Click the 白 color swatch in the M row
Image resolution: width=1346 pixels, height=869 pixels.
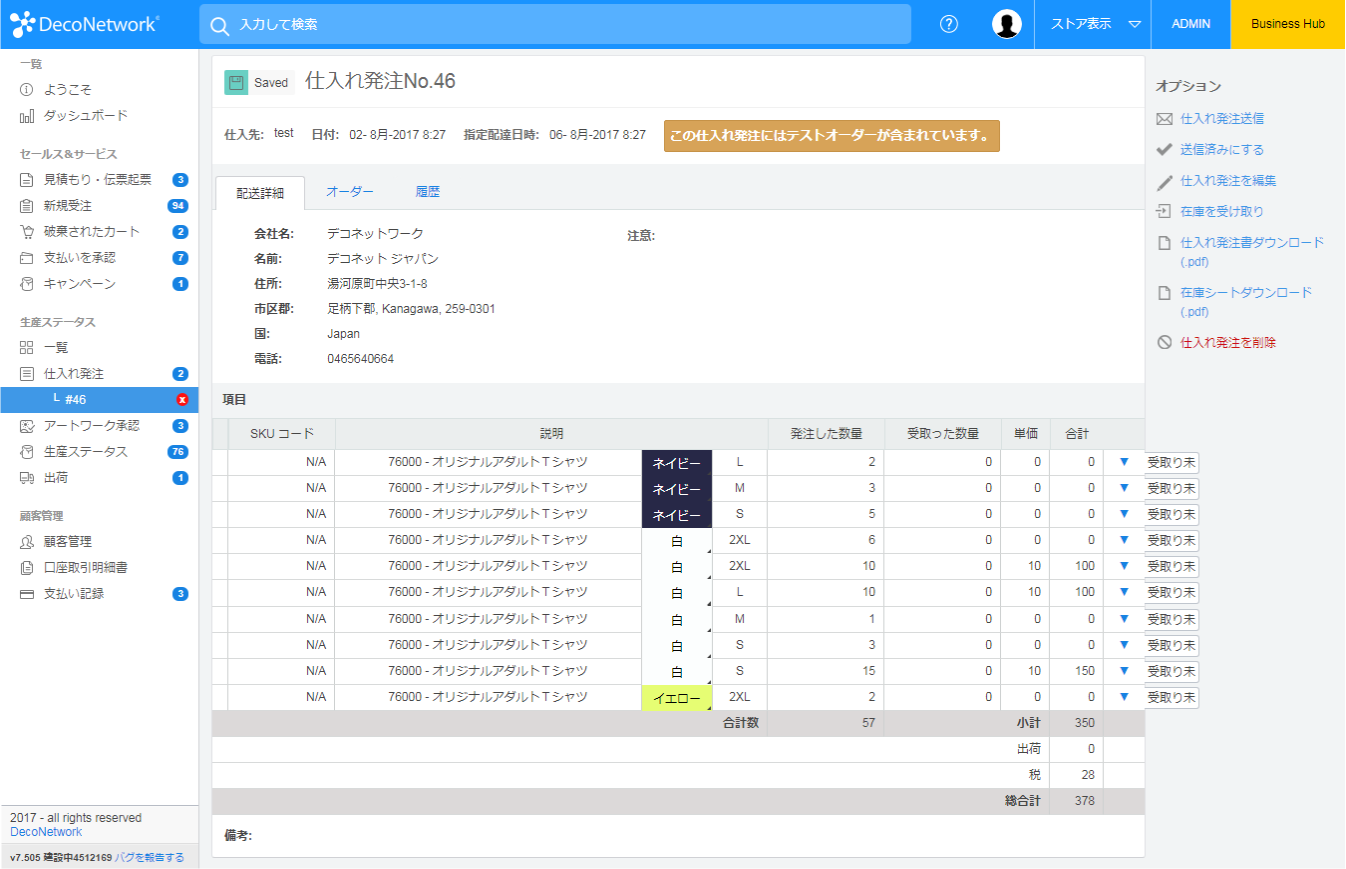point(677,619)
